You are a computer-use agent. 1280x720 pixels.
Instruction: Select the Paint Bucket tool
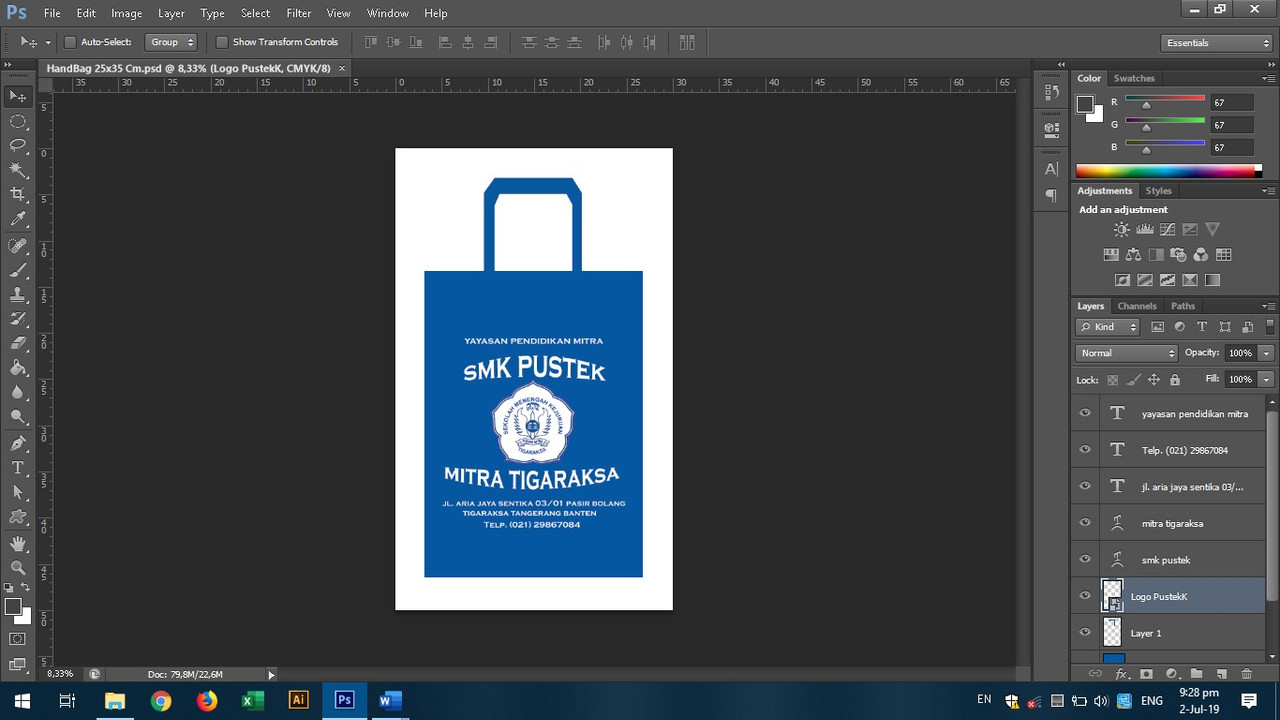18,367
